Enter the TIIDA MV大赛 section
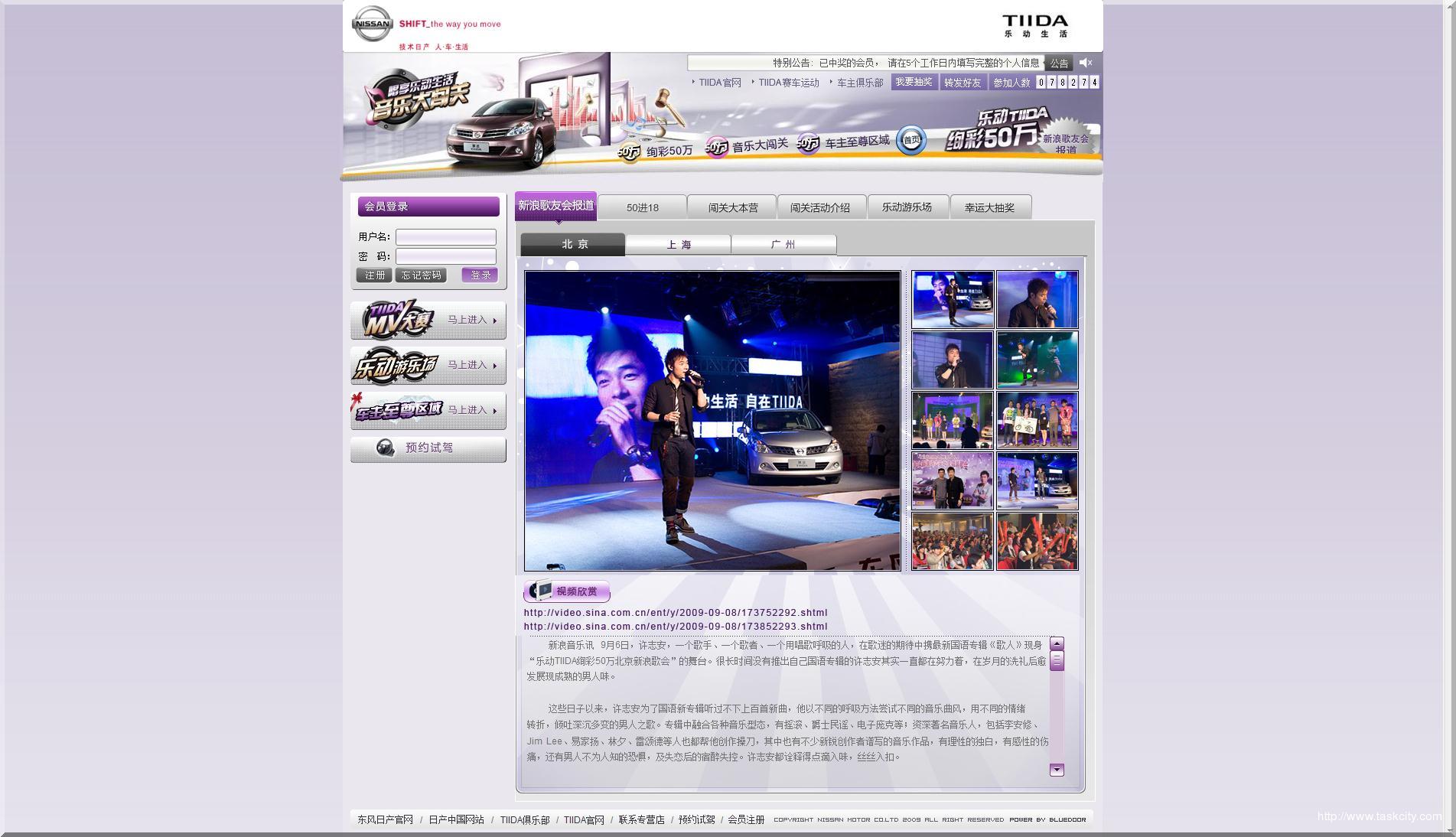The image size is (1456, 837). (x=428, y=320)
